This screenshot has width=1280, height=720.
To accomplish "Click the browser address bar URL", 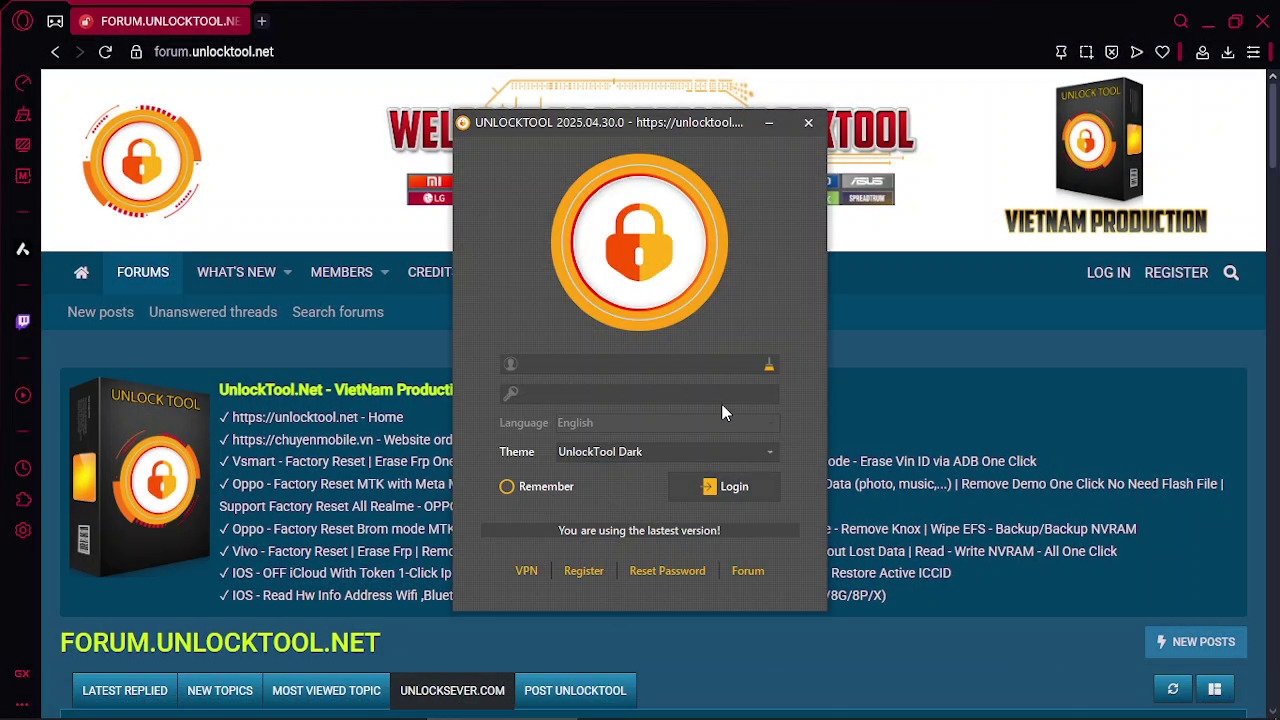I will pos(214,52).
